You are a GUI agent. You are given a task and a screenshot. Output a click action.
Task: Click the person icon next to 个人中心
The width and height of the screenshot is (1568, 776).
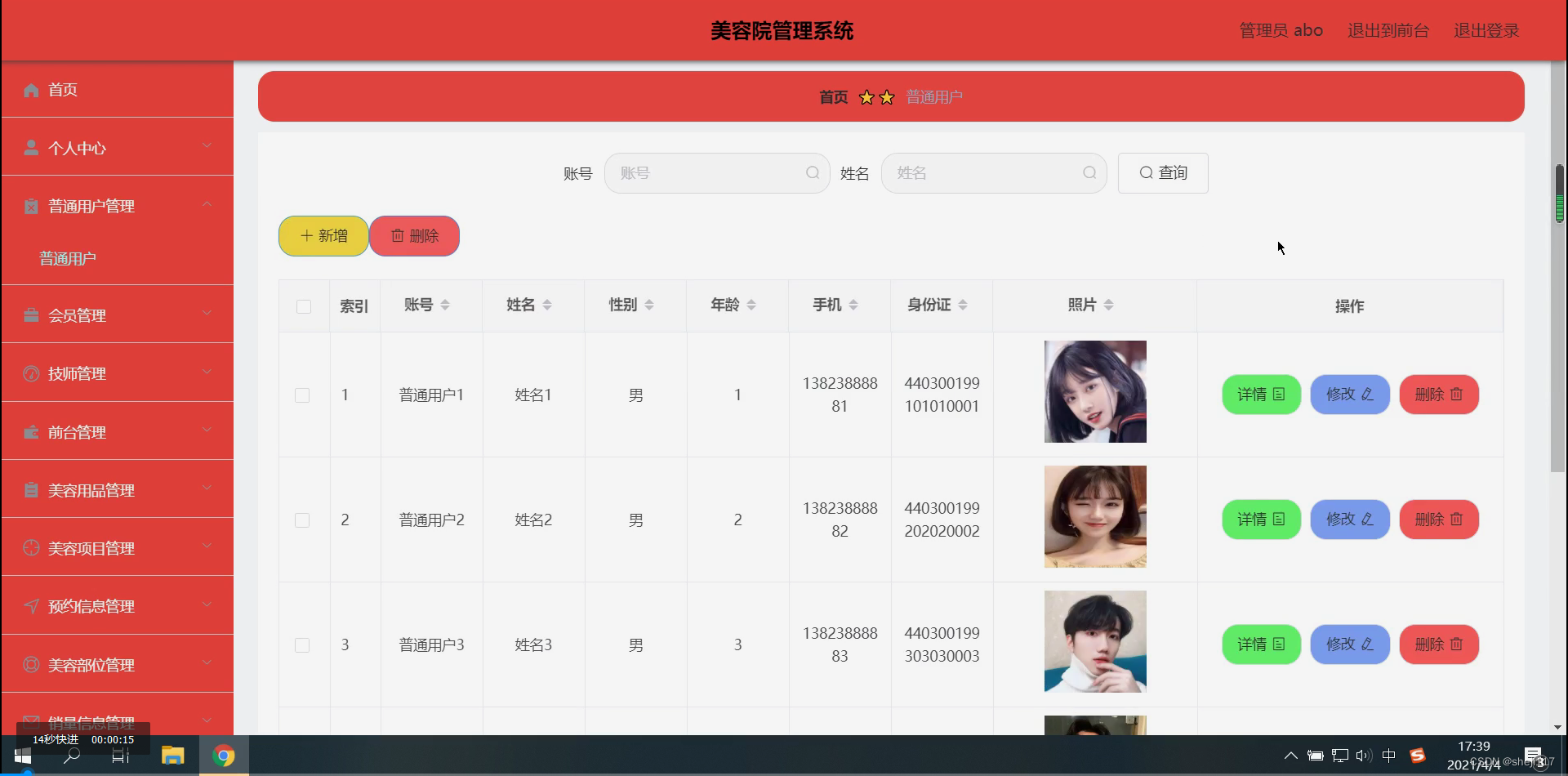(x=31, y=147)
